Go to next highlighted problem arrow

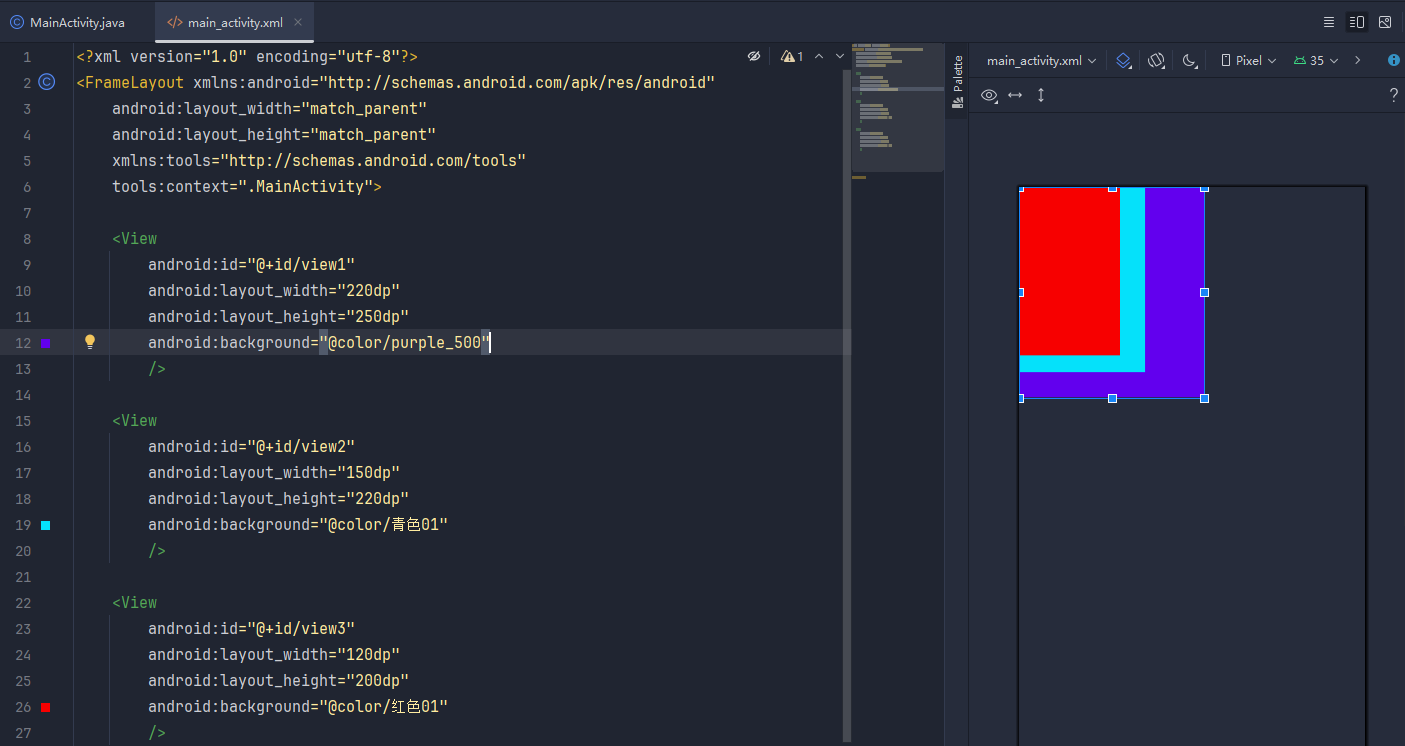coord(840,57)
